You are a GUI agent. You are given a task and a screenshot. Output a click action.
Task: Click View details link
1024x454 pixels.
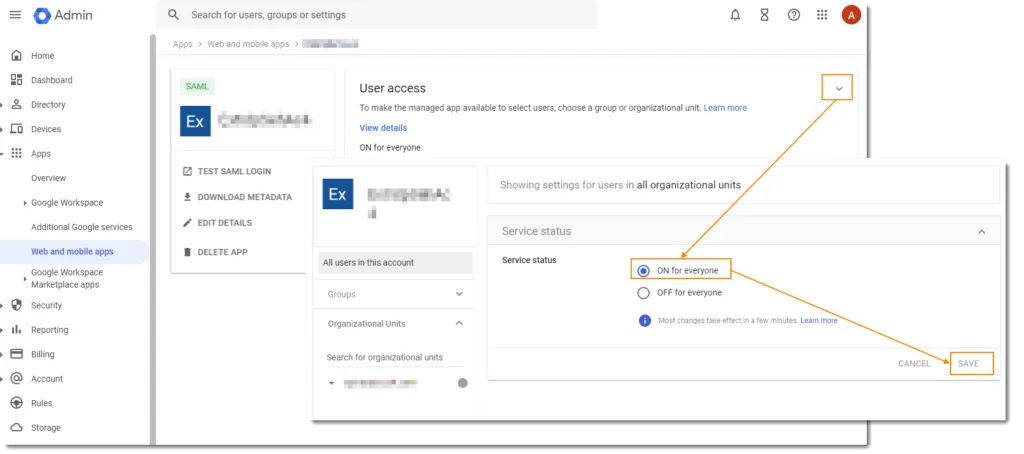coord(383,127)
